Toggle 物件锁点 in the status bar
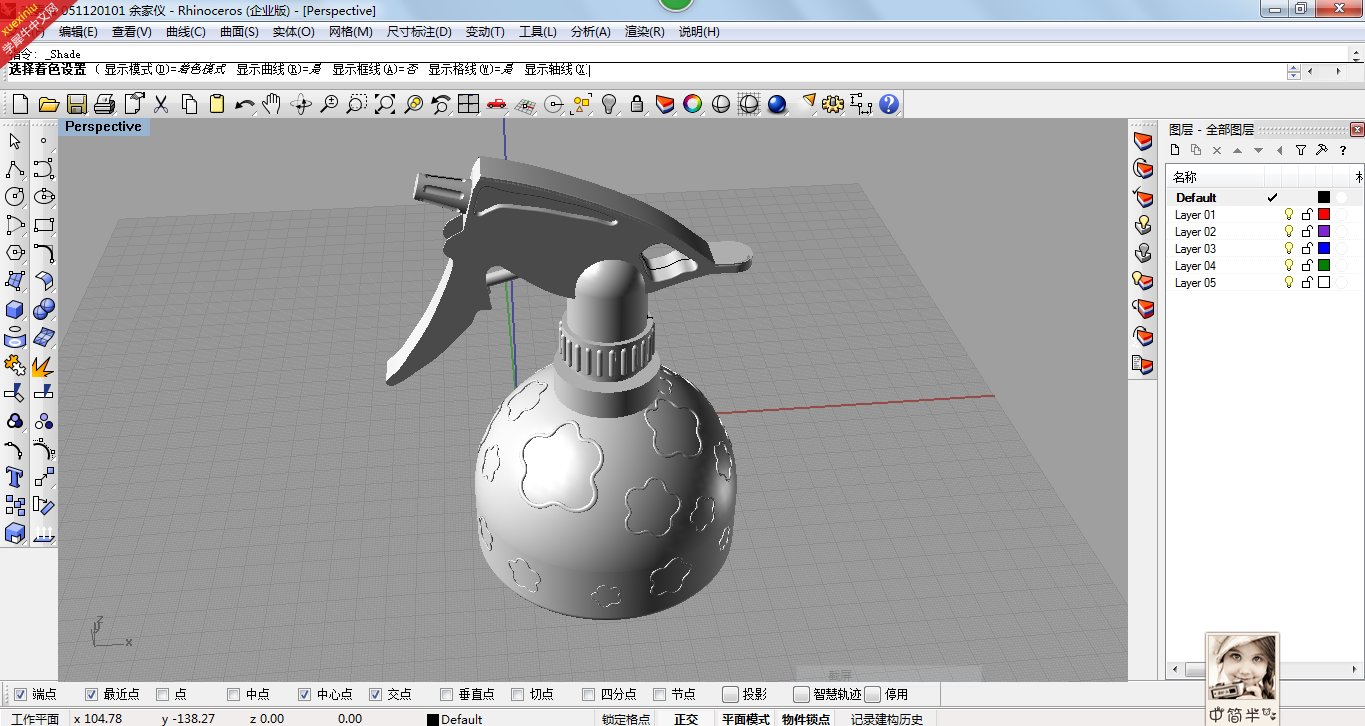The height and width of the screenshot is (726, 1365). pos(806,719)
